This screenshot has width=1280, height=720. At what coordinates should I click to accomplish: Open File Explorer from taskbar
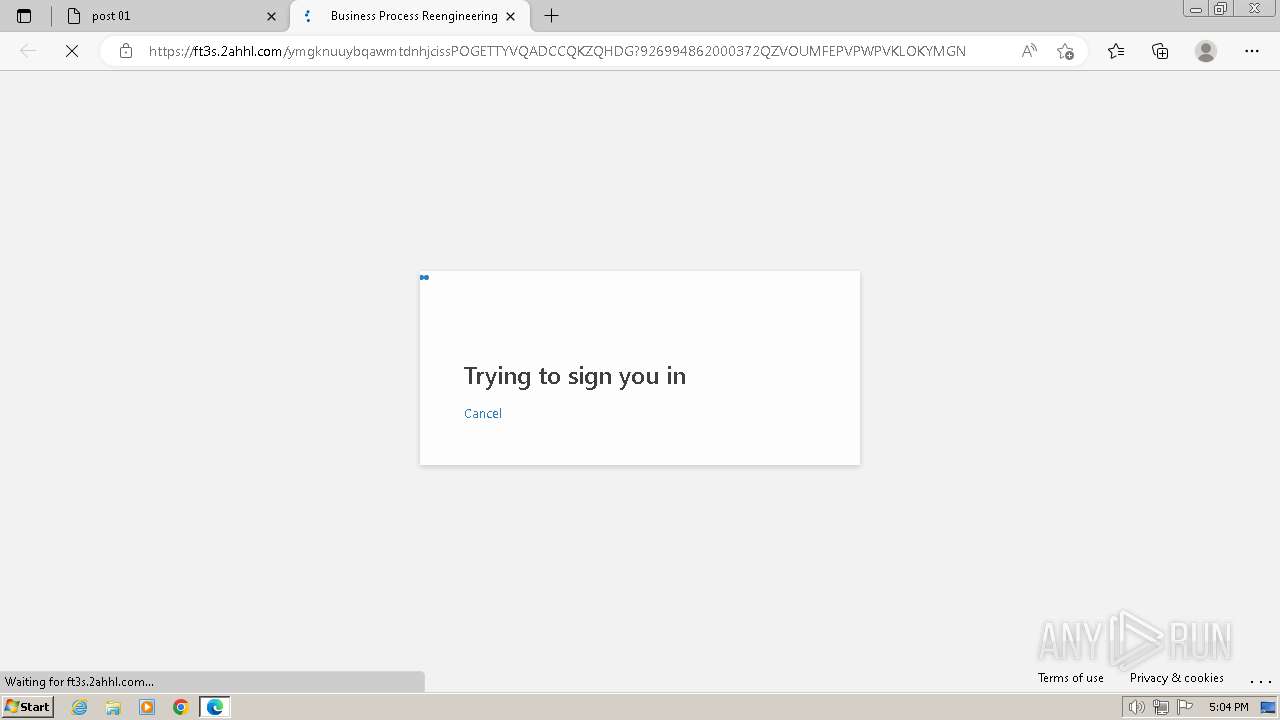[x=113, y=707]
